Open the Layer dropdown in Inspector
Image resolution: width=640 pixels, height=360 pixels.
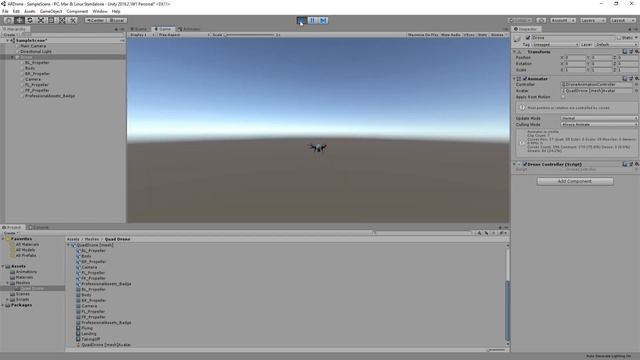tap(616, 44)
